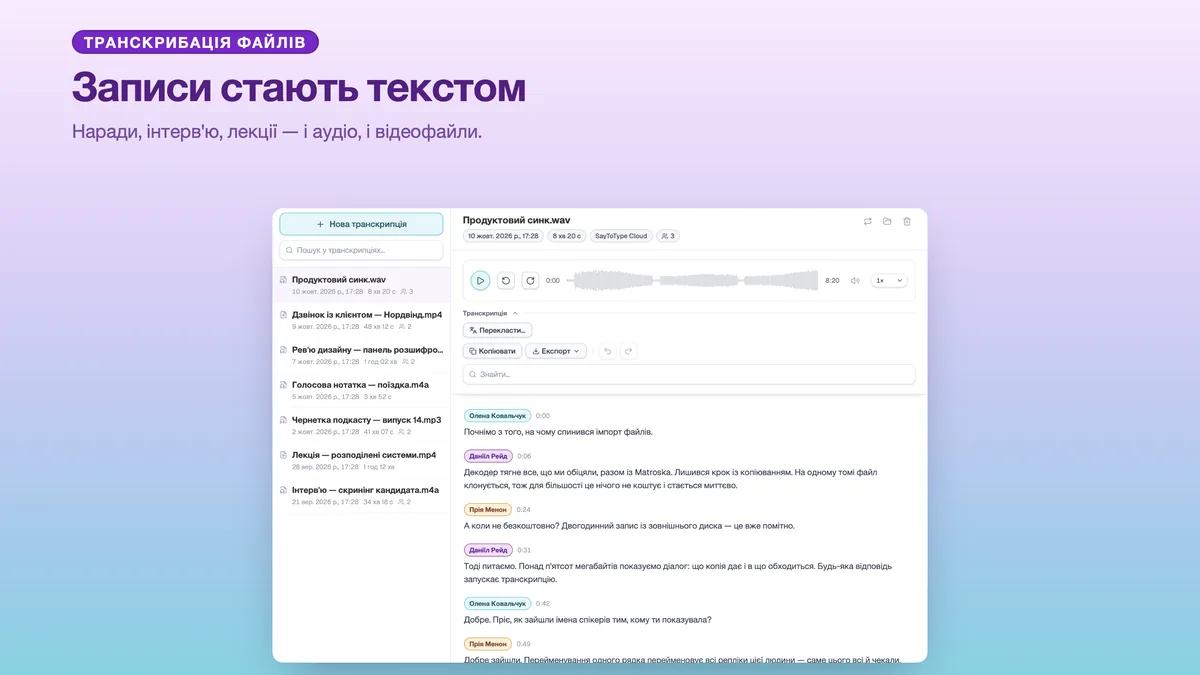Click the 0:42 timestamp
Image resolution: width=1200 pixels, height=675 pixels.
[543, 603]
